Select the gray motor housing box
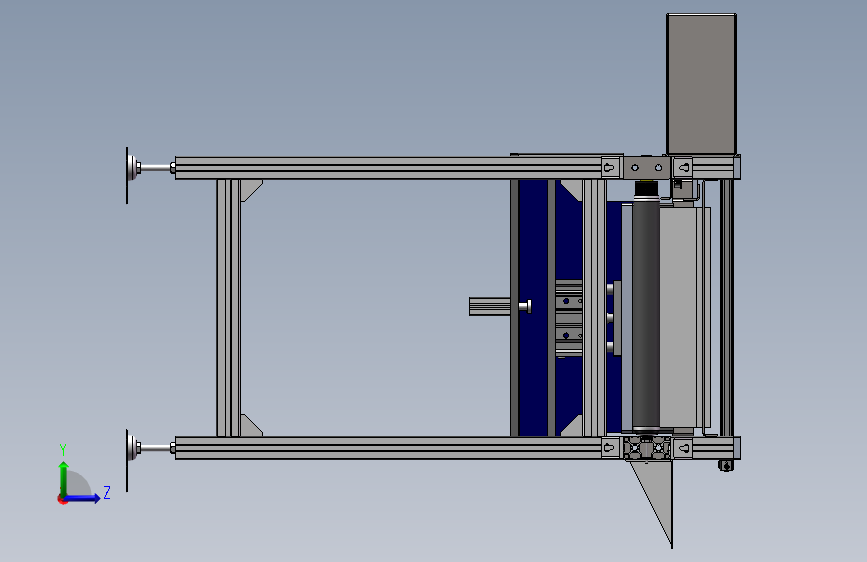 click(701, 84)
